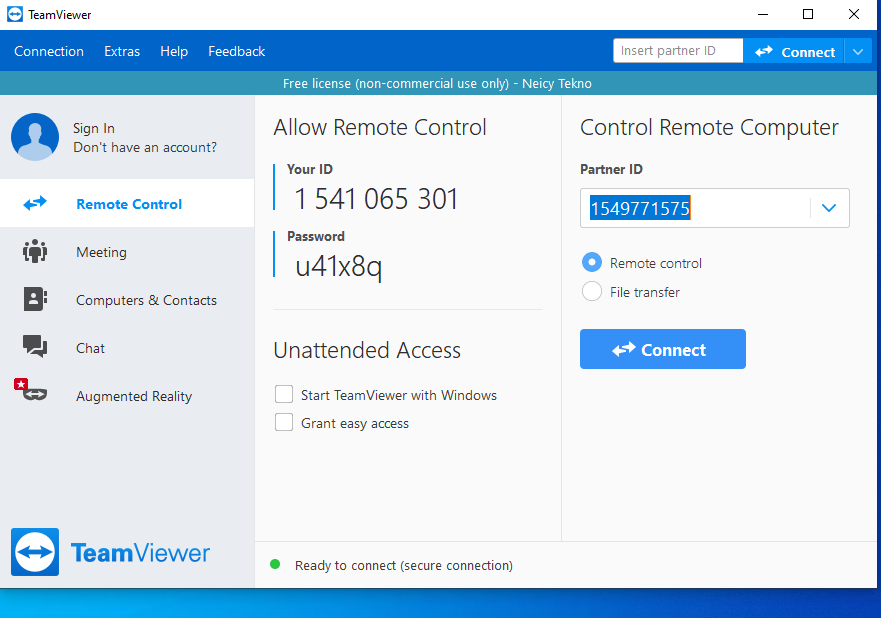The width and height of the screenshot is (881, 618).
Task: Click the Computers & Contacts address book icon
Action: click(x=35, y=299)
